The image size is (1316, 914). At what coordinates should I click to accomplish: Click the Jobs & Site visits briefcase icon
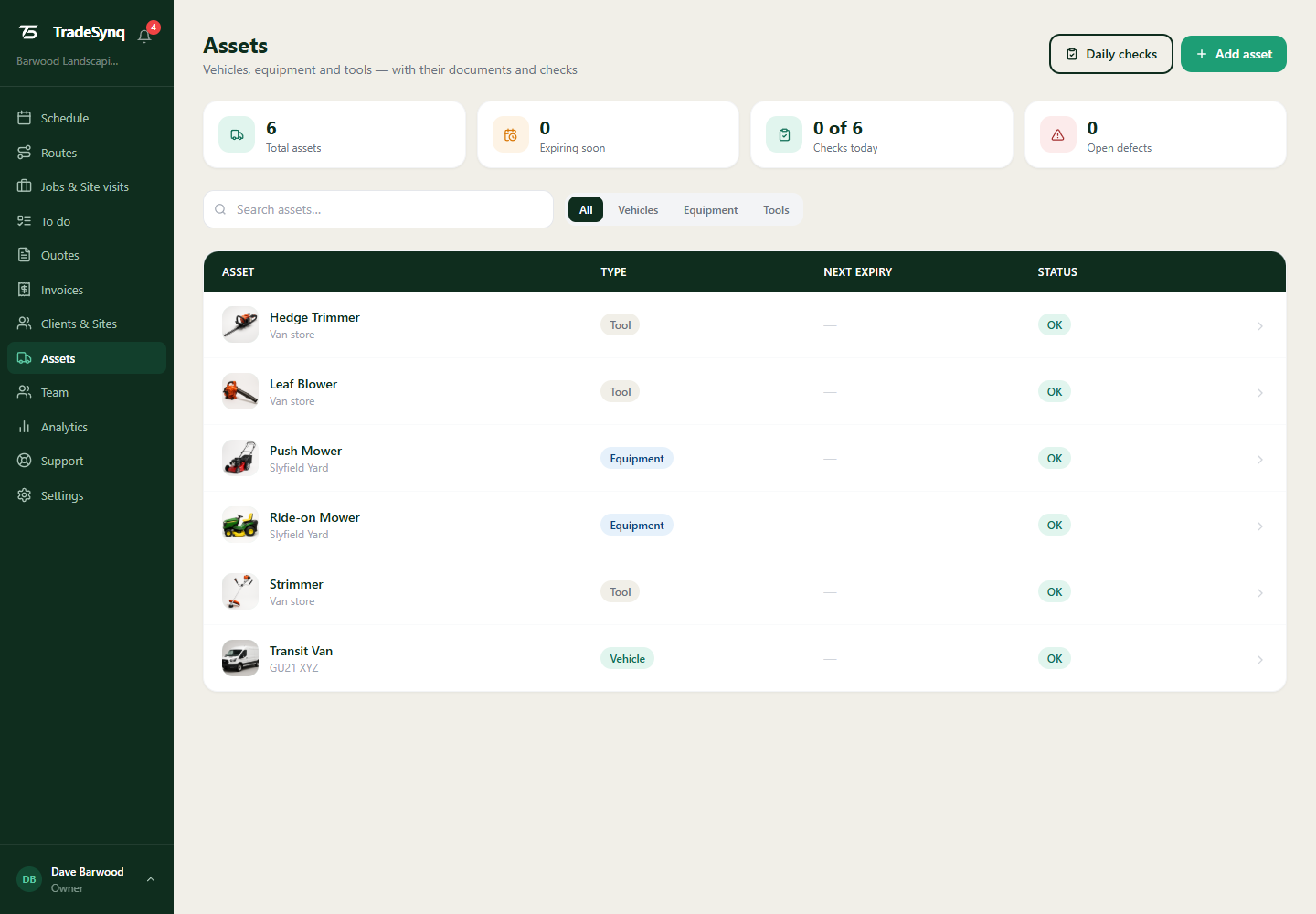pos(25,186)
